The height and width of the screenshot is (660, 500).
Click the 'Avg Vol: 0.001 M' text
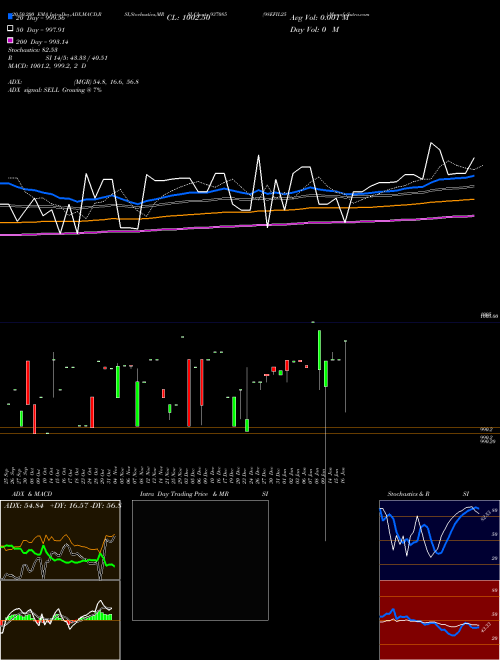tap(319, 18)
